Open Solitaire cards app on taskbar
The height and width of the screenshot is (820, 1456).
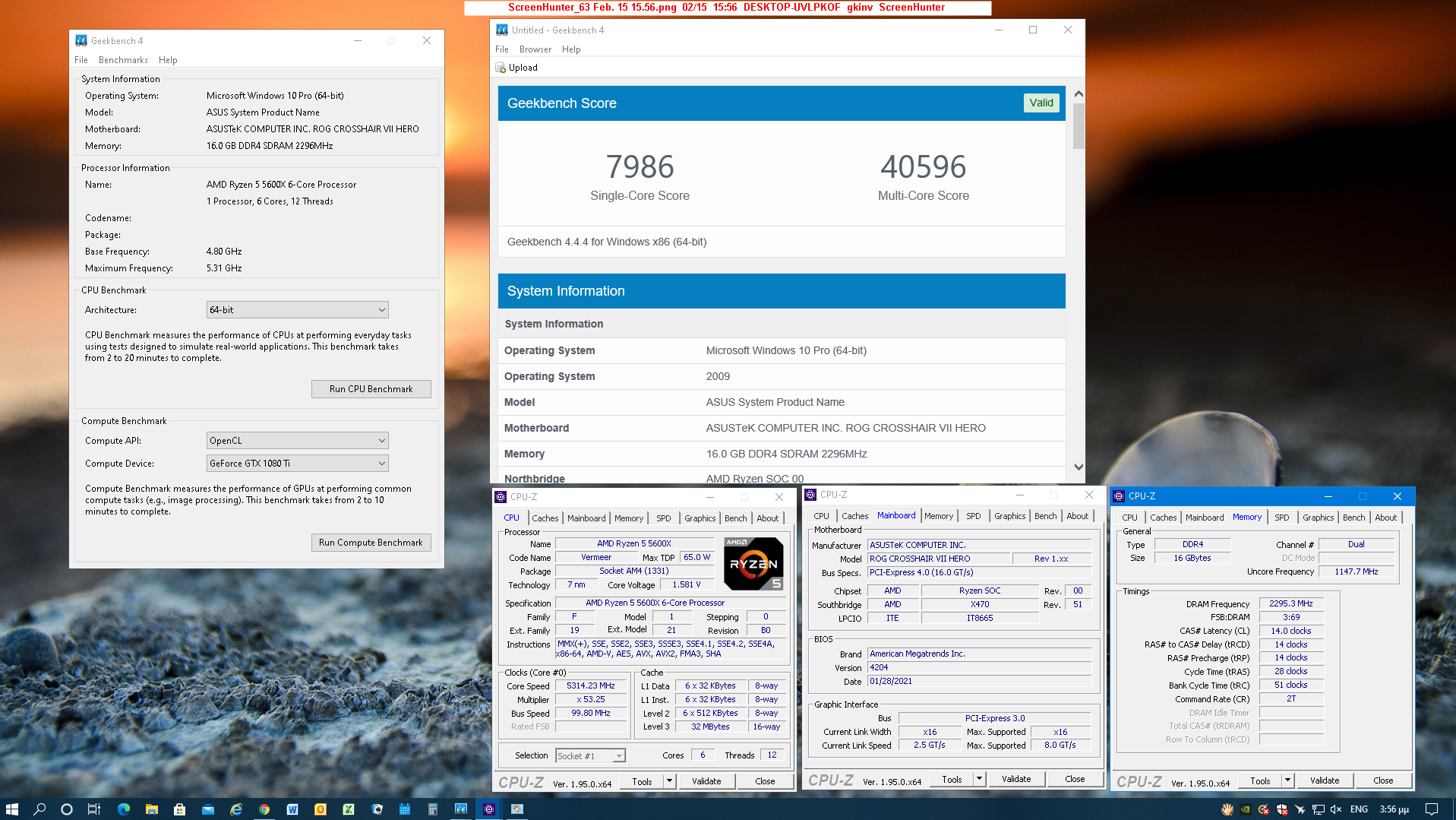(x=377, y=809)
